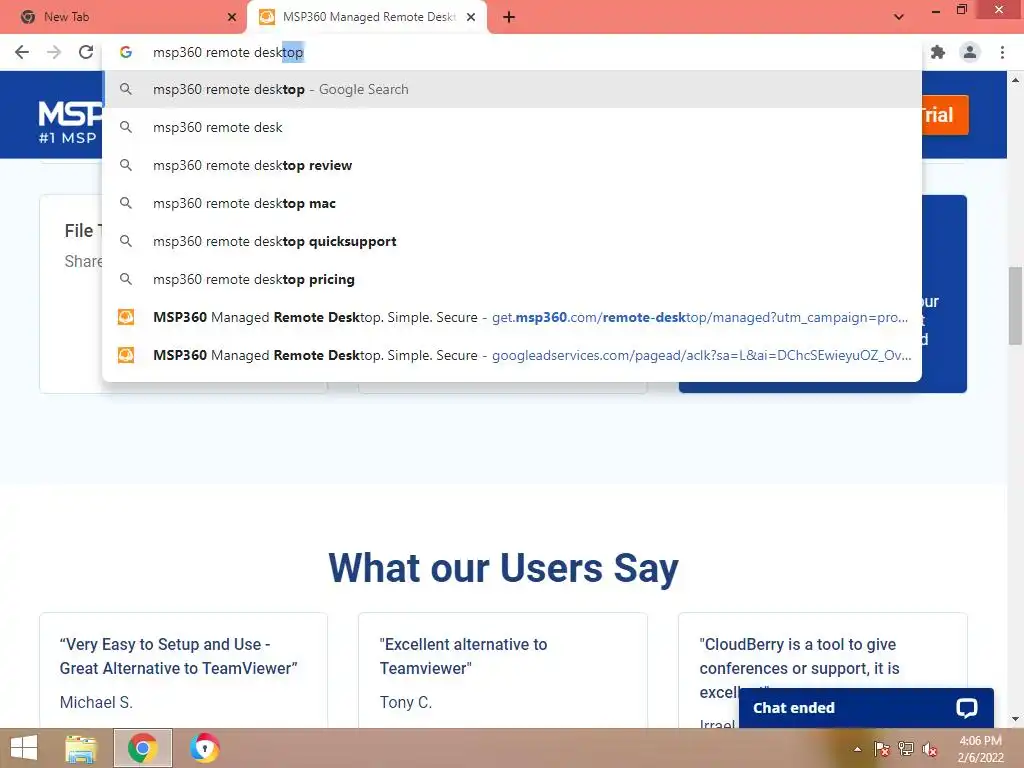Screen dimensions: 1024x768
Task: Click the 'Very Easy to Setup and Use' review
Action: coord(178,656)
